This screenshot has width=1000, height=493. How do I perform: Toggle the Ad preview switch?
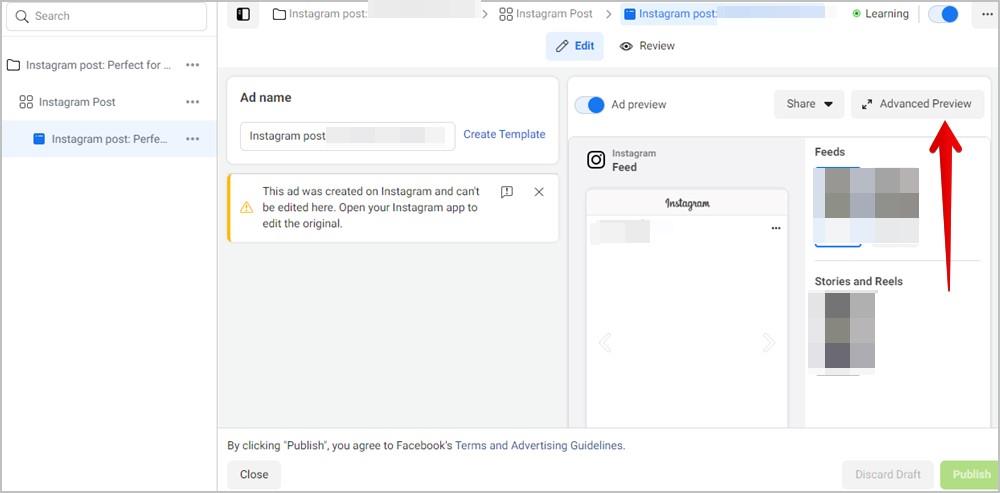pyautogui.click(x=589, y=105)
